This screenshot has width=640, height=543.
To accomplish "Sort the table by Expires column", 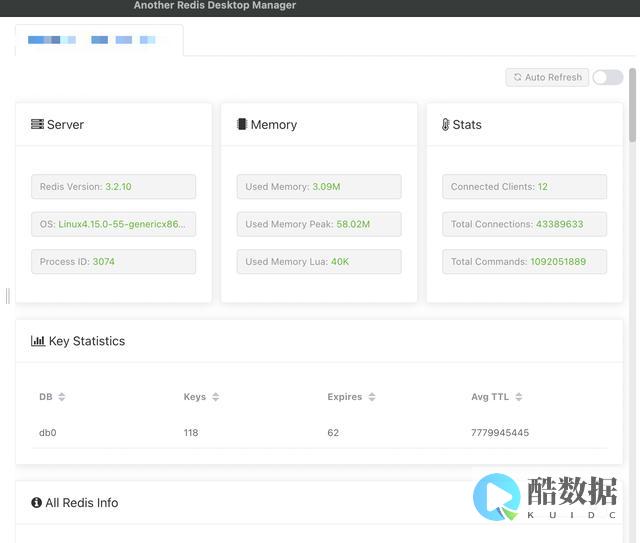I will pos(372,397).
